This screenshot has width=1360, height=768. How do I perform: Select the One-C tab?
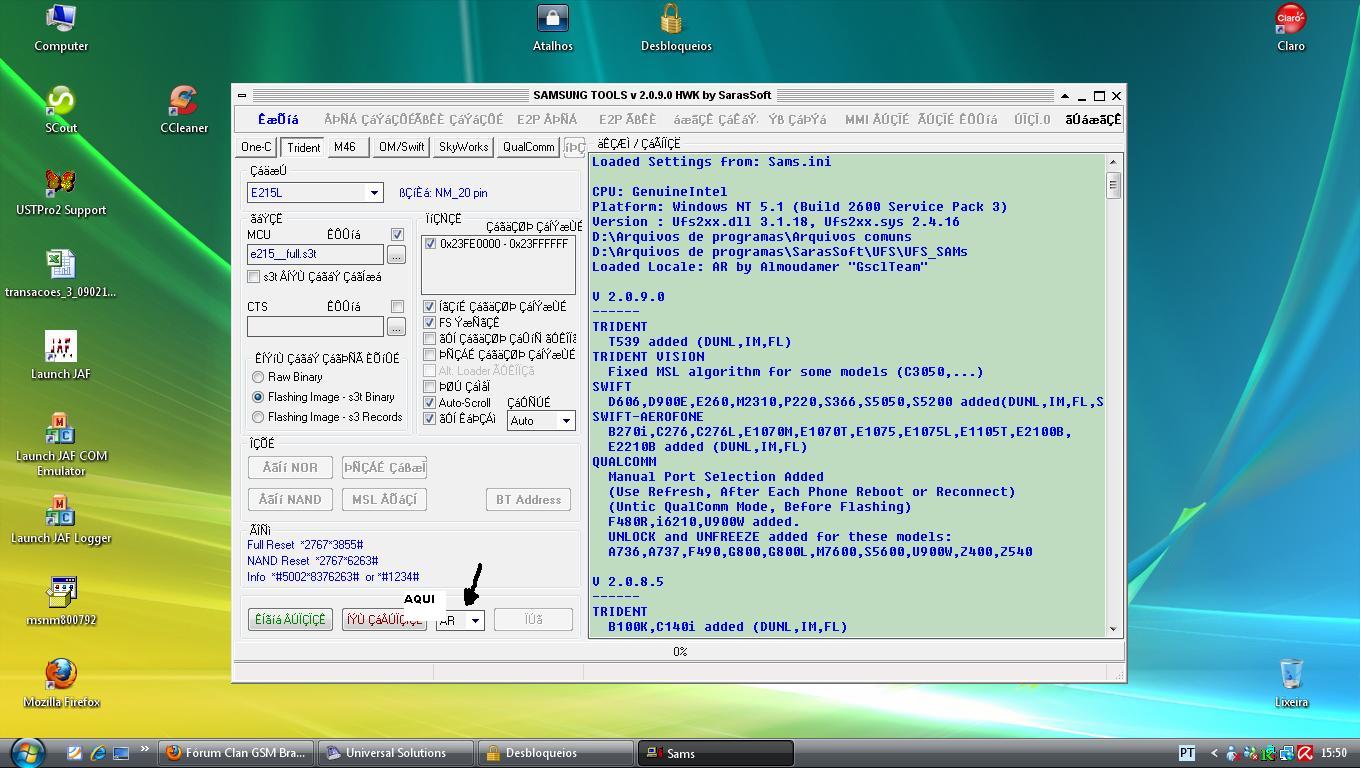click(x=257, y=147)
